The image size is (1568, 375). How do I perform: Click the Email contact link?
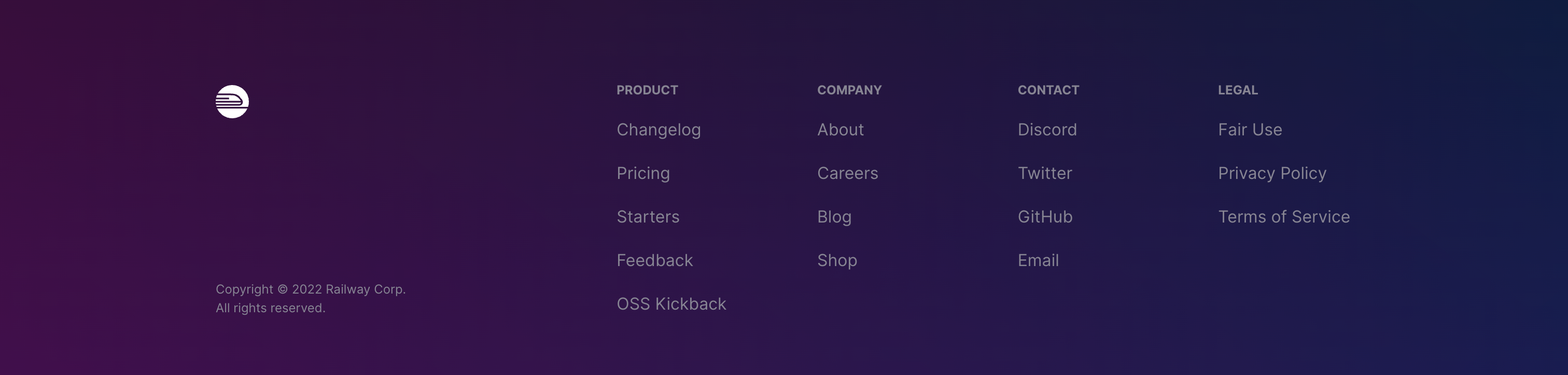pos(1038,260)
